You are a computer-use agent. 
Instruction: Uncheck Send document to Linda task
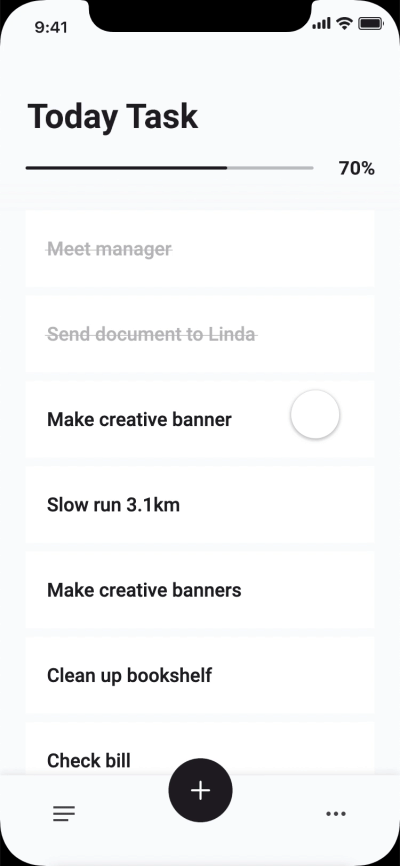(x=200, y=334)
